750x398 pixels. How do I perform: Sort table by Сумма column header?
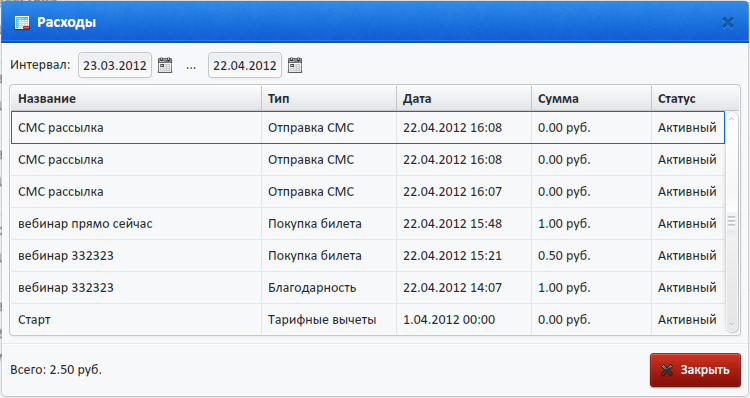click(591, 99)
